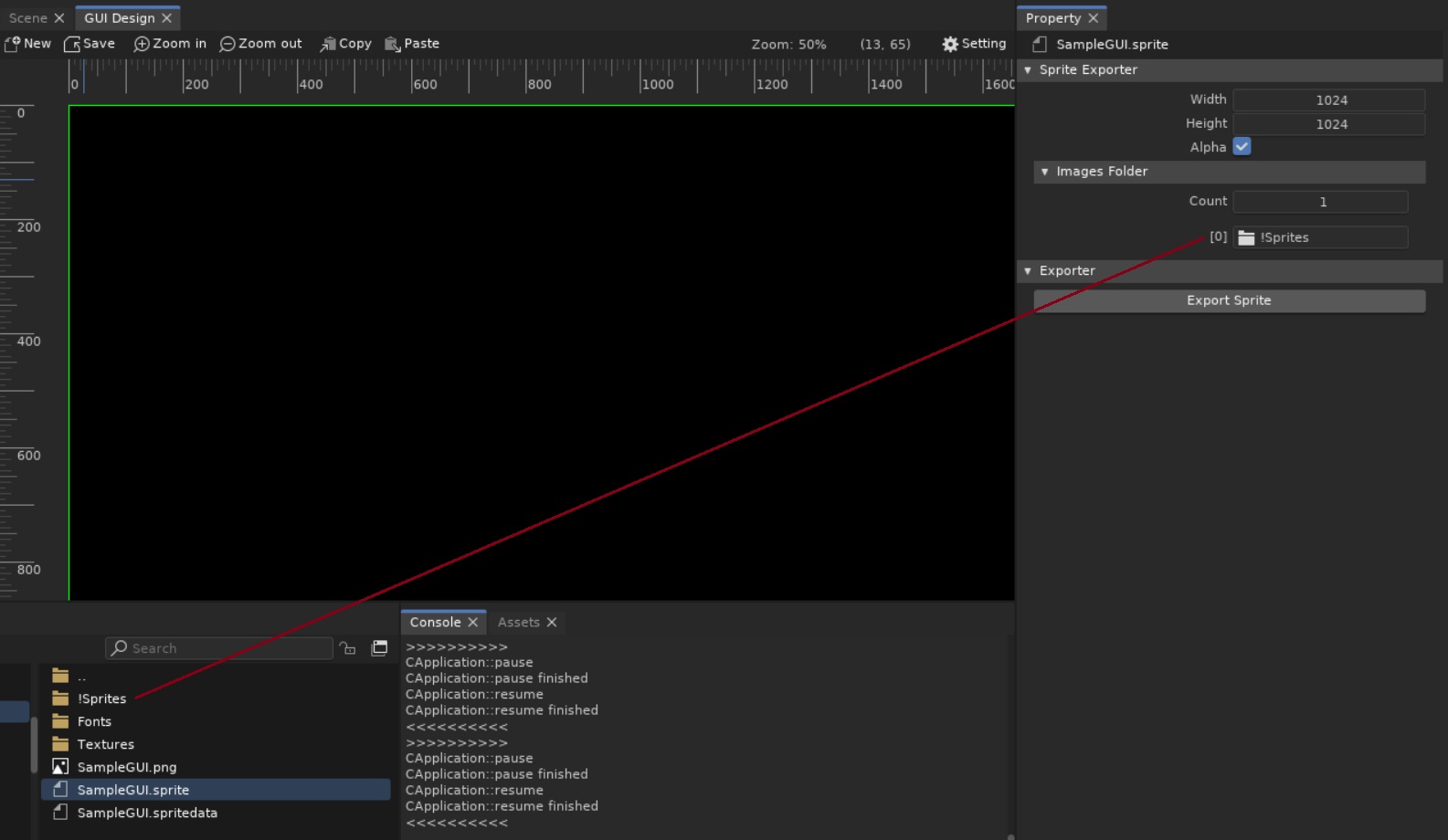This screenshot has height=840, width=1448.
Task: Select the SampleGUI.sprite file
Action: point(216,790)
